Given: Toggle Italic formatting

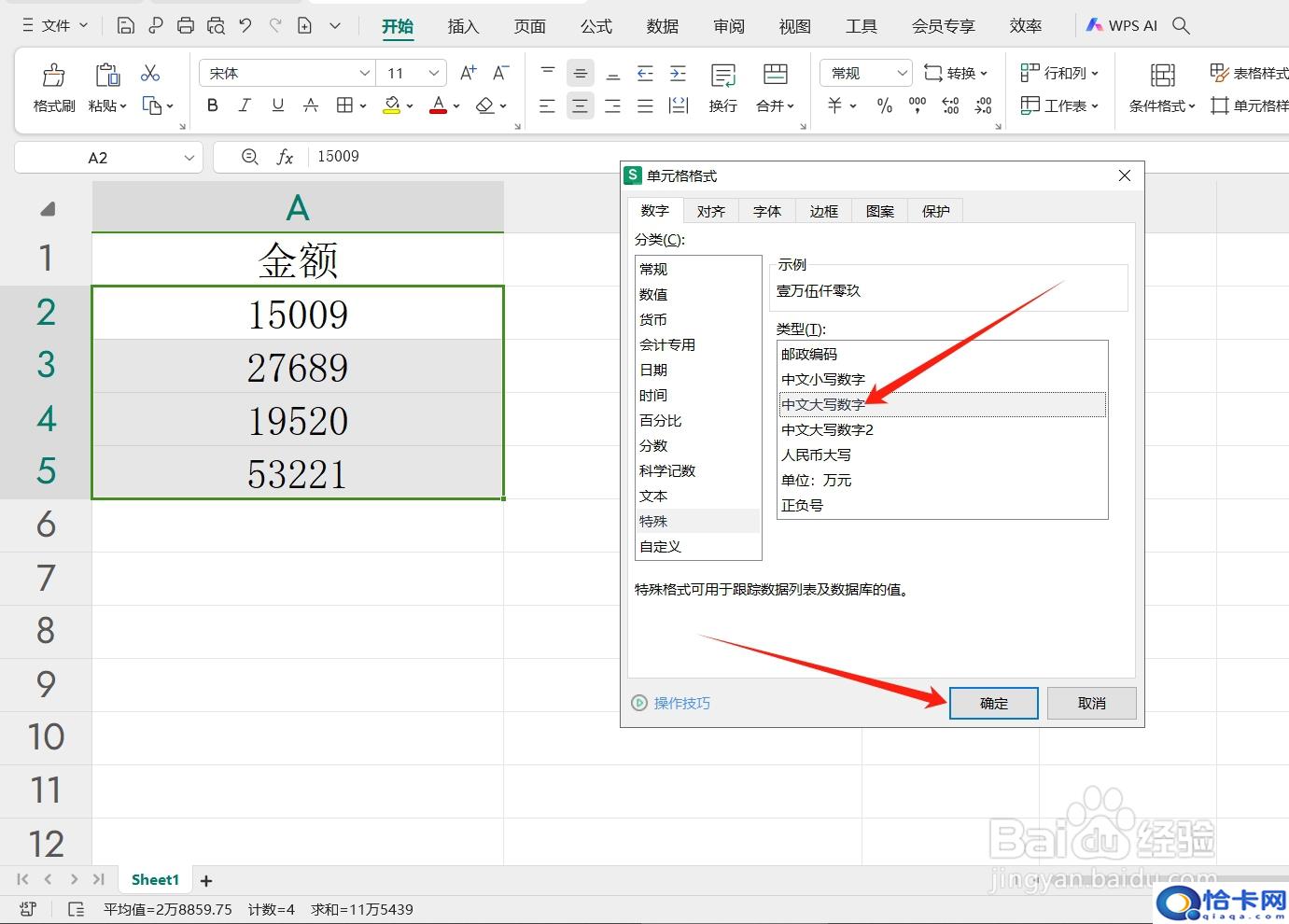Looking at the screenshot, I should pyautogui.click(x=245, y=105).
